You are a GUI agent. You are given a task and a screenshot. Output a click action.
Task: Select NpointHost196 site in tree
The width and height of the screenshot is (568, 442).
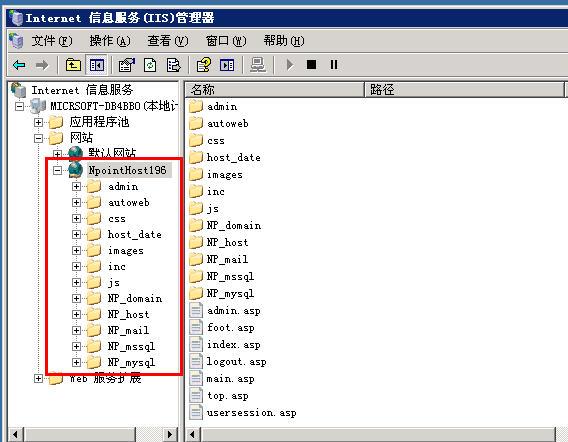pos(128,170)
